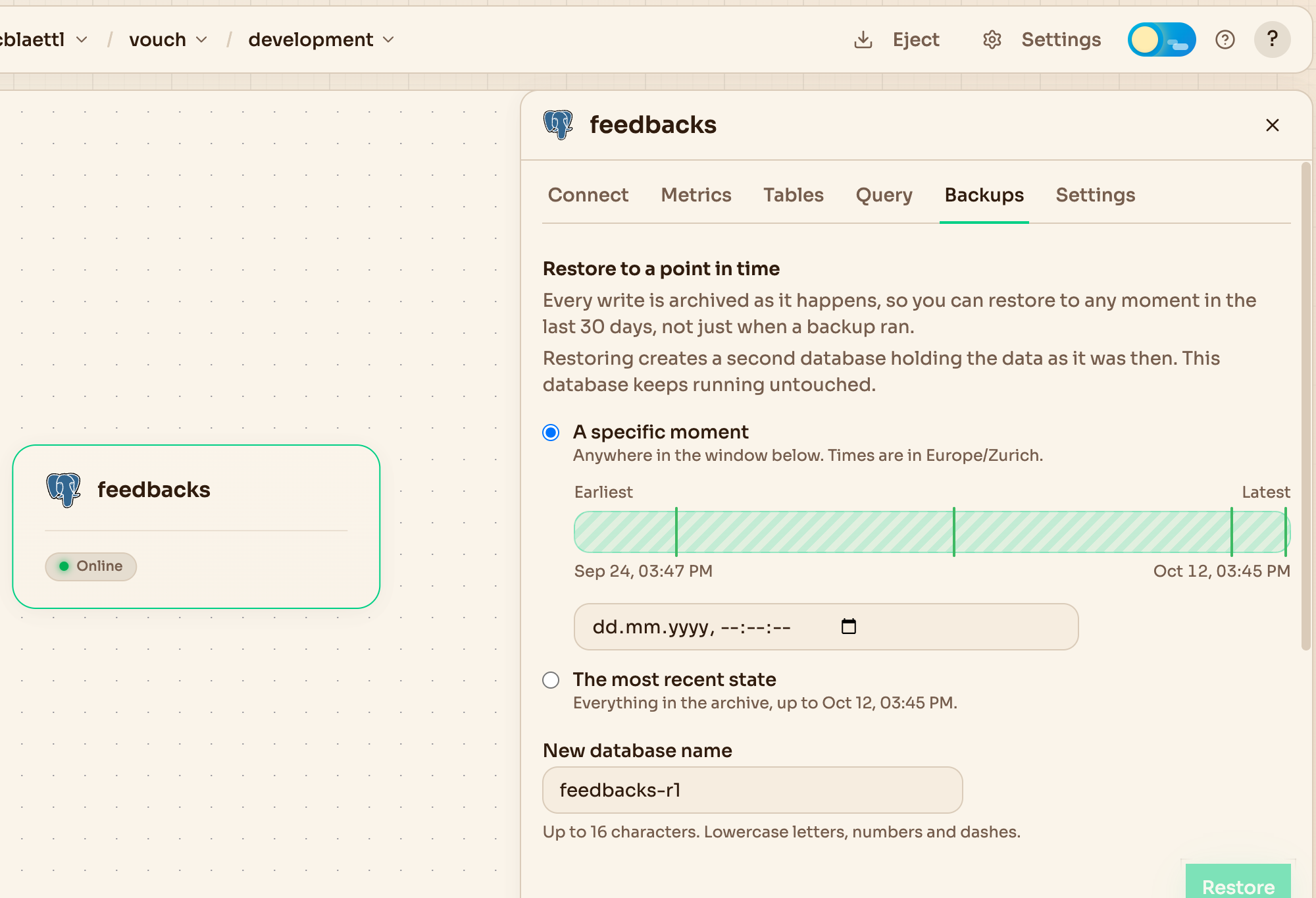1316x898 pixels.
Task: Click the panel's vertical scrollbar
Action: coord(1305,406)
